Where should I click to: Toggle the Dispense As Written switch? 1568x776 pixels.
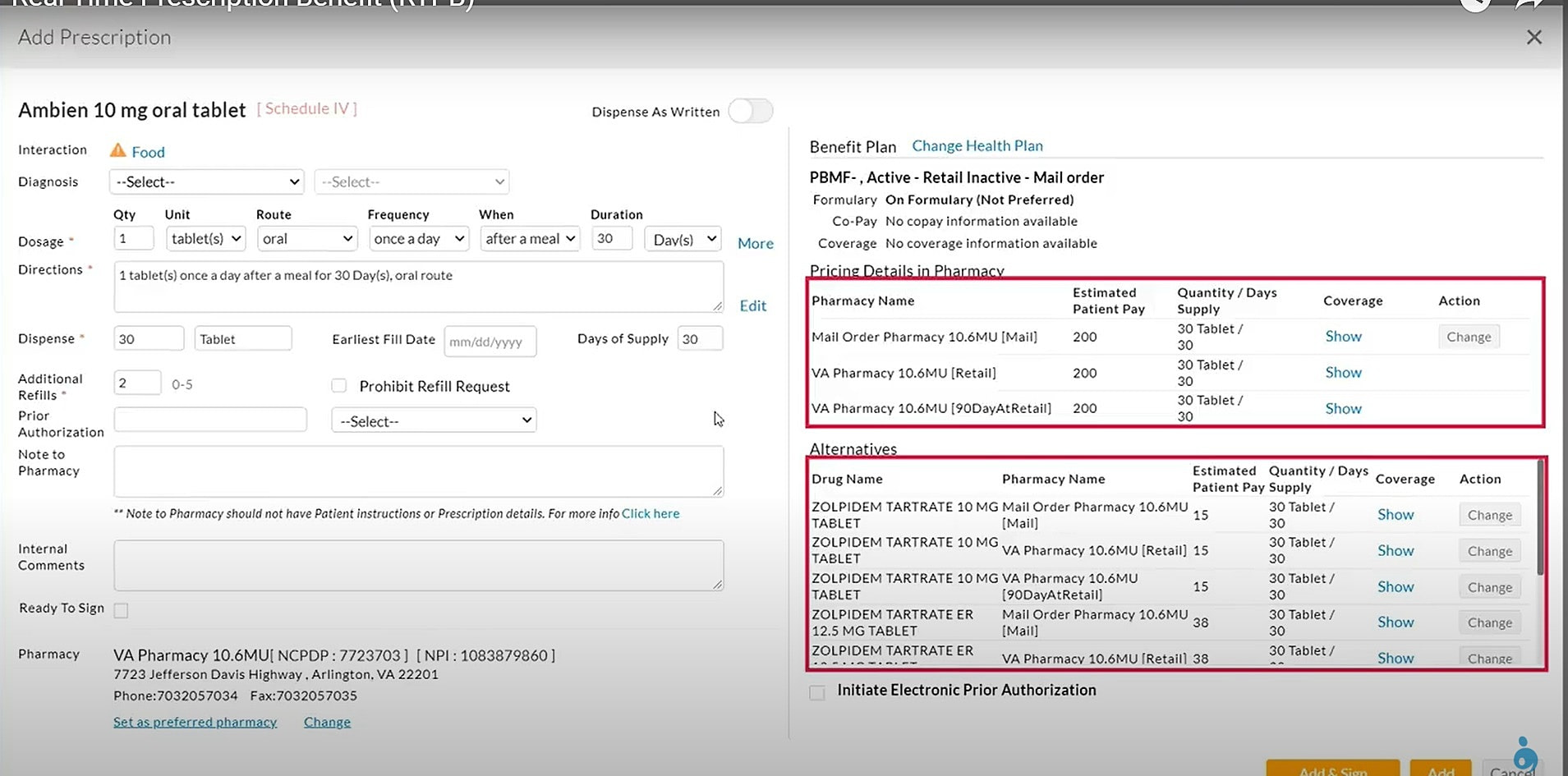[750, 112]
